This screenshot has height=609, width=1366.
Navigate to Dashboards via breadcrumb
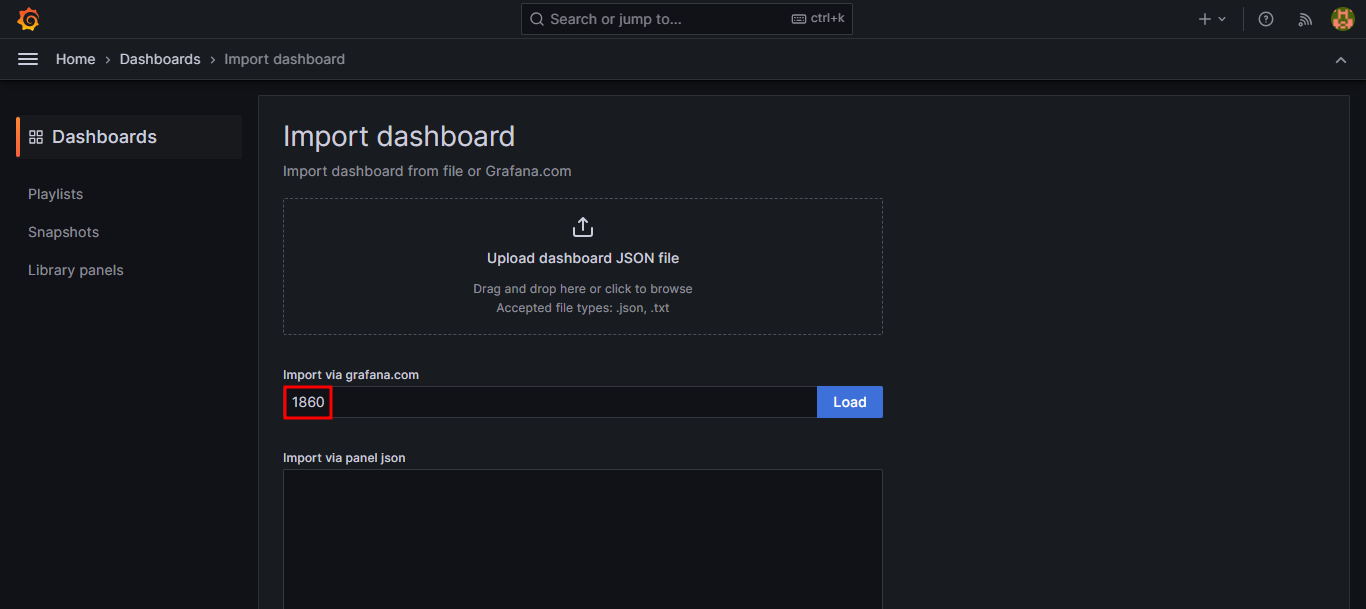(x=160, y=59)
